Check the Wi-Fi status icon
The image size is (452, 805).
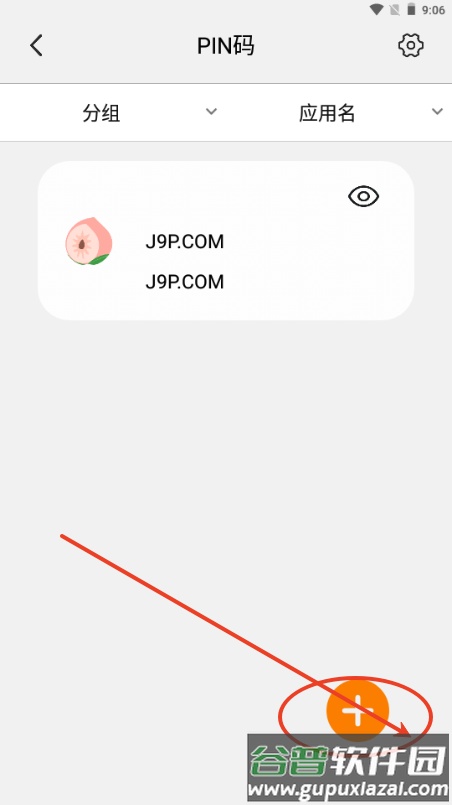tap(376, 9)
